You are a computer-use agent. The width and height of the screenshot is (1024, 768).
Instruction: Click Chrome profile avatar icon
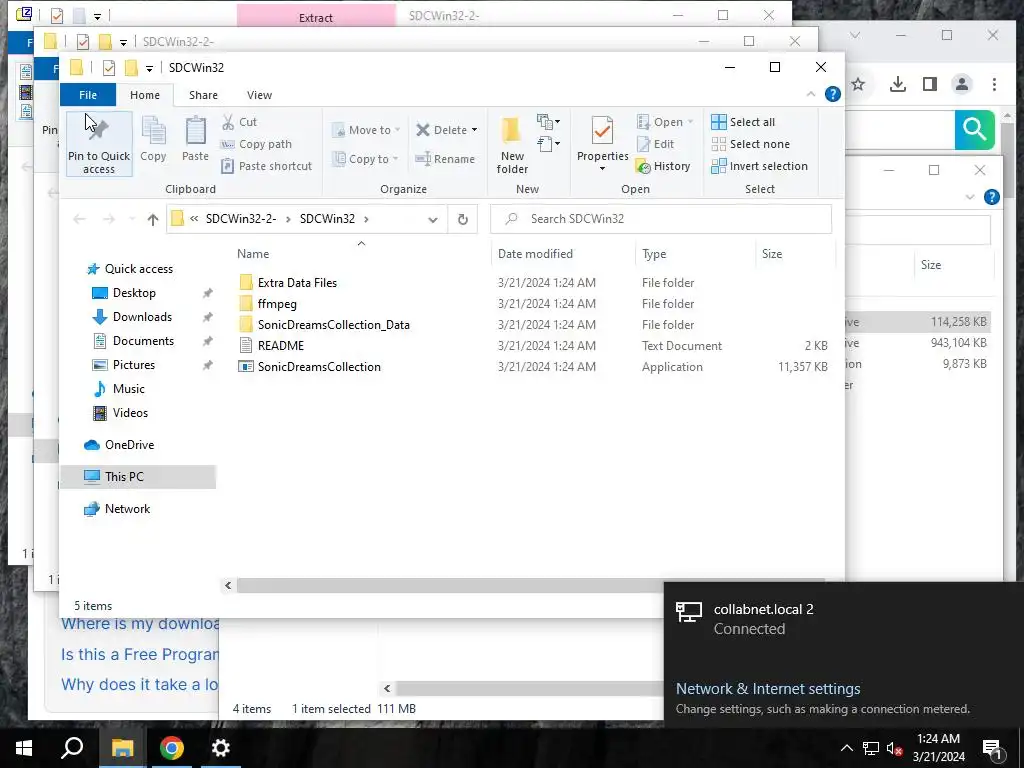point(962,84)
